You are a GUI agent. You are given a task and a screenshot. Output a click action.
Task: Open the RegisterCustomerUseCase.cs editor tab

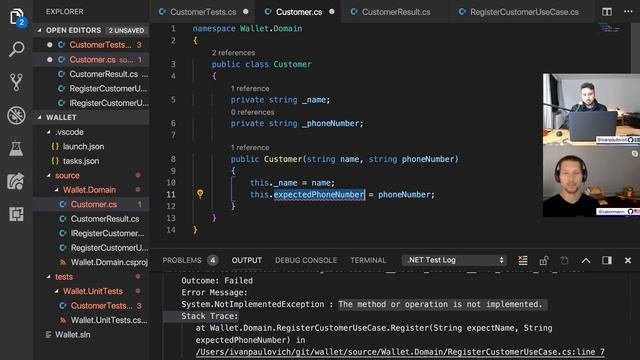524,12
